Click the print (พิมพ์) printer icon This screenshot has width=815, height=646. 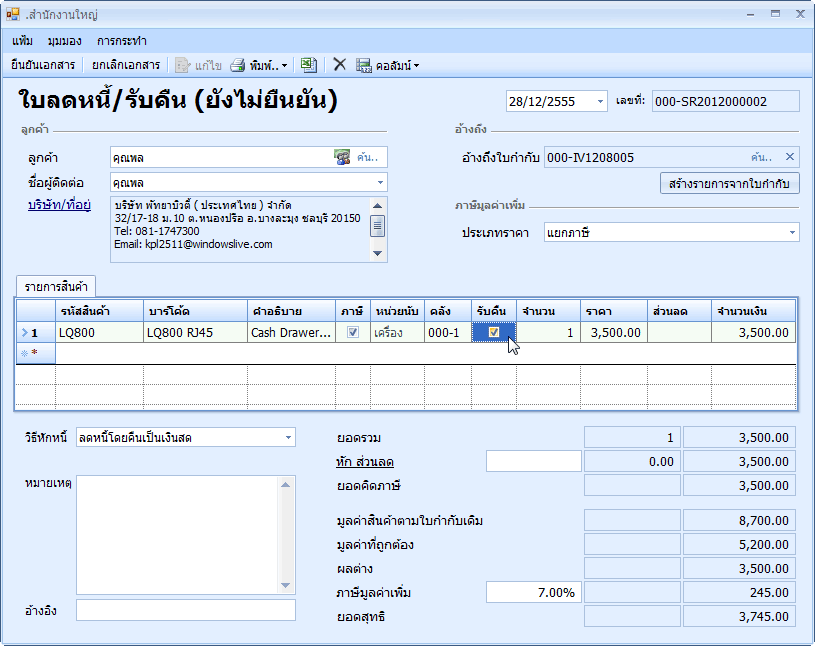pyautogui.click(x=238, y=65)
